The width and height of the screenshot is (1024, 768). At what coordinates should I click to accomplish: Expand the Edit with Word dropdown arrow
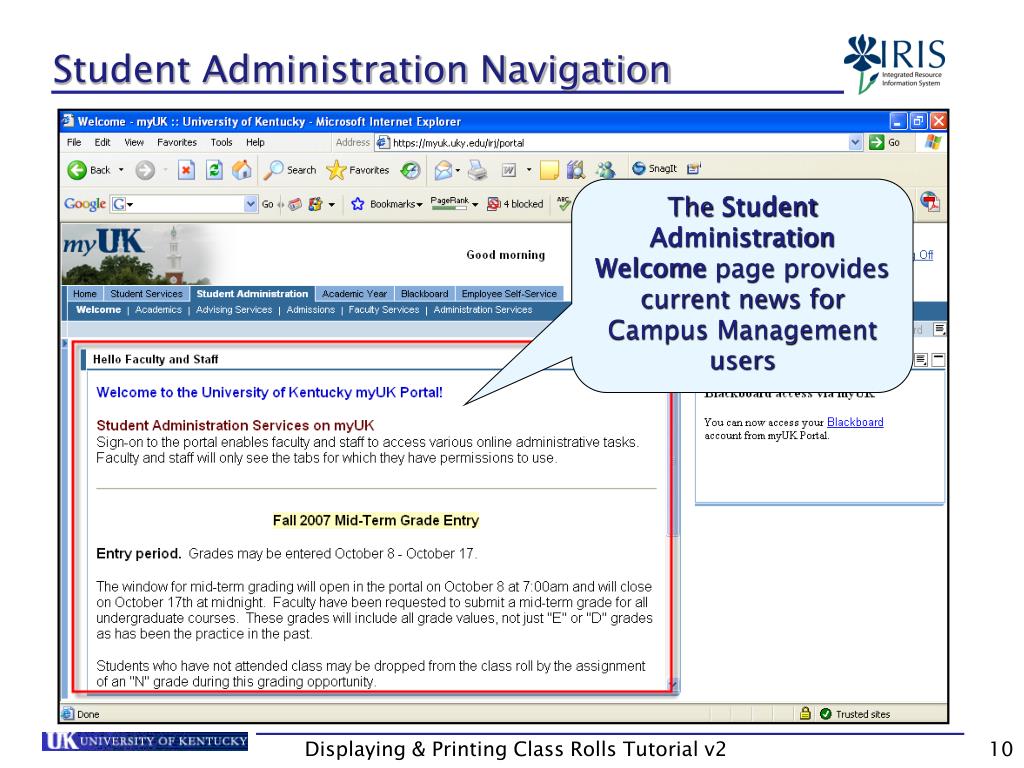tap(529, 170)
